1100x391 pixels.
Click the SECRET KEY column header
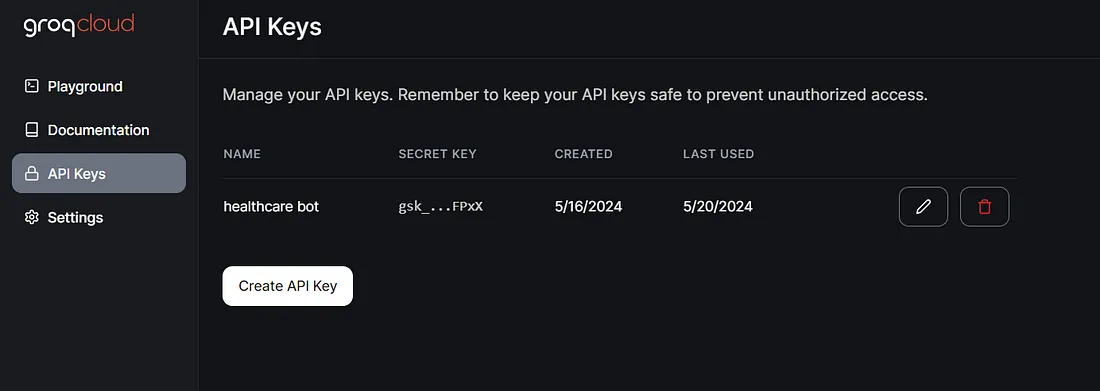pos(437,154)
